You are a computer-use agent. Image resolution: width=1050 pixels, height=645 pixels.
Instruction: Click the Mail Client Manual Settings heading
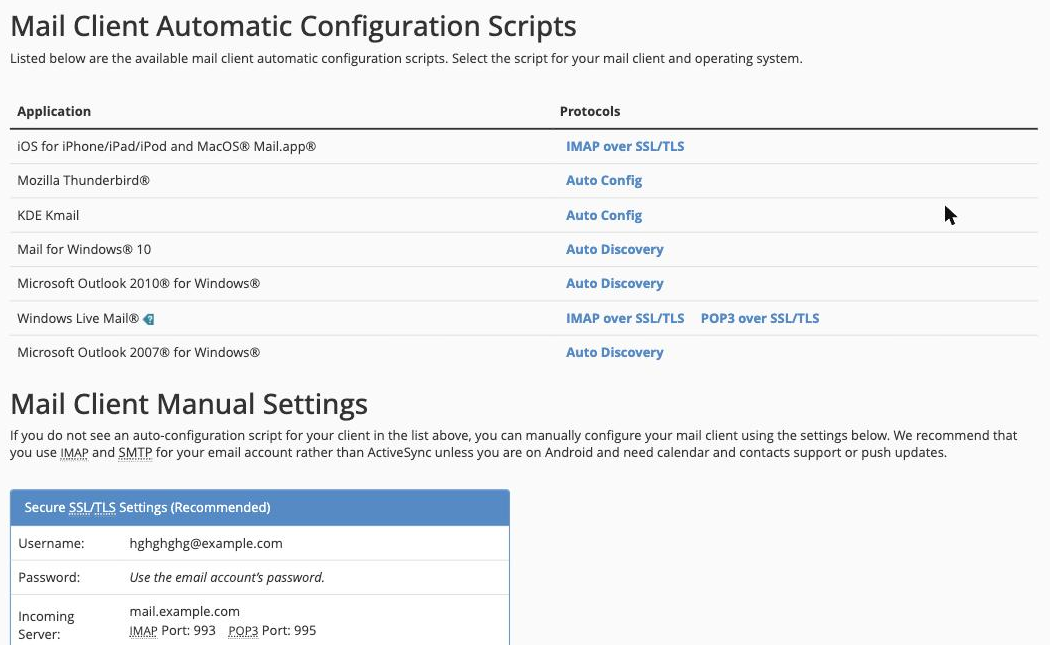pyautogui.click(x=189, y=404)
